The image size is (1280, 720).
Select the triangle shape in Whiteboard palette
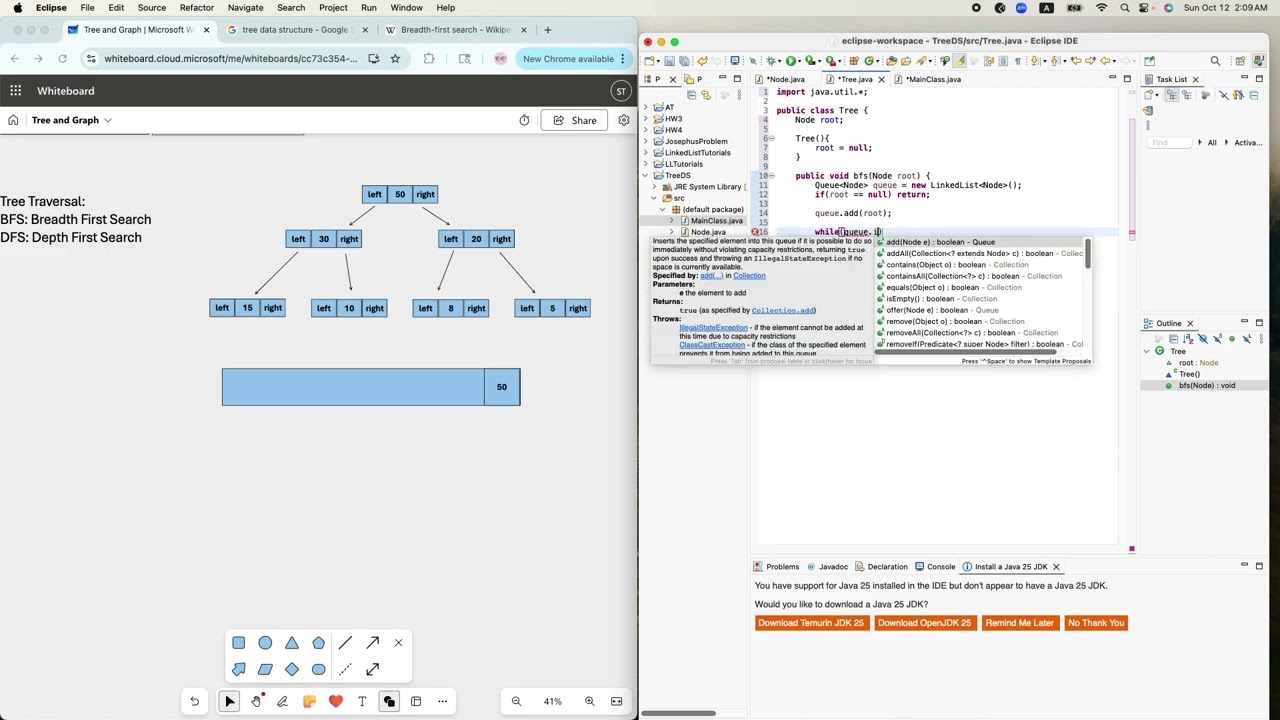tap(292, 643)
